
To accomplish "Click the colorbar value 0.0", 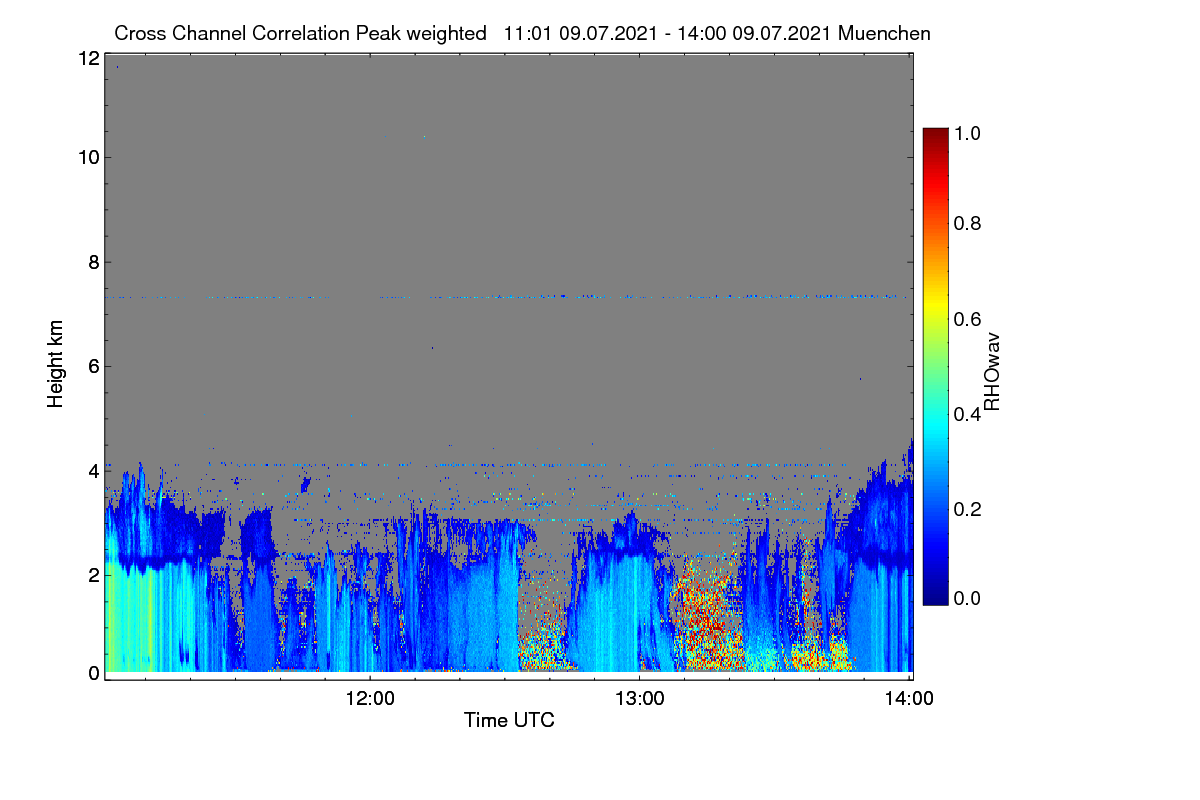I will [968, 598].
